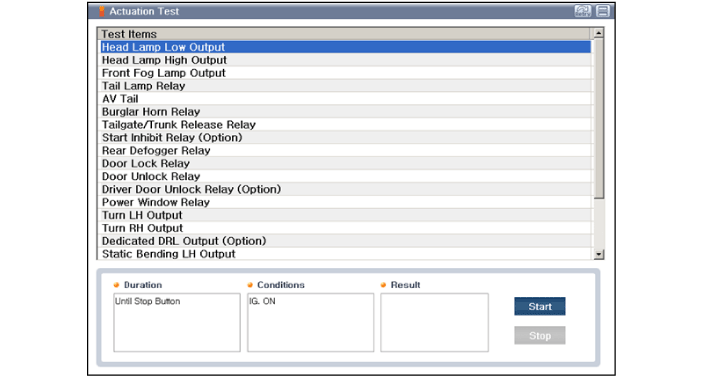Start the actuation test

tap(540, 307)
